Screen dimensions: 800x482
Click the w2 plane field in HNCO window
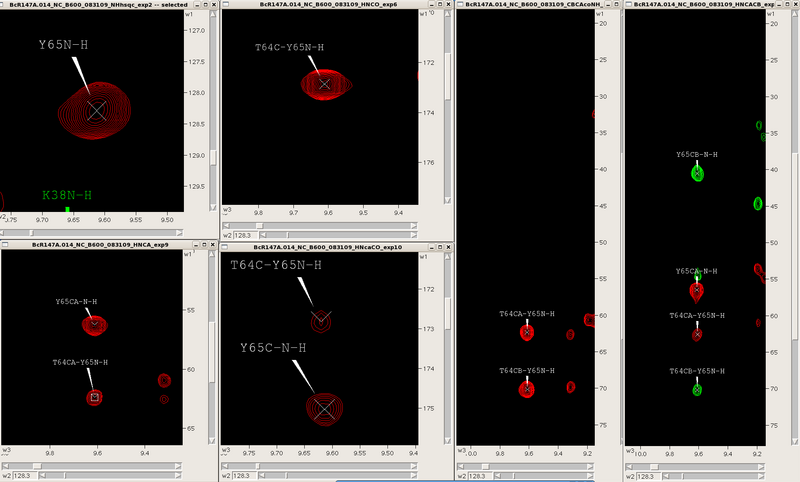[243, 237]
